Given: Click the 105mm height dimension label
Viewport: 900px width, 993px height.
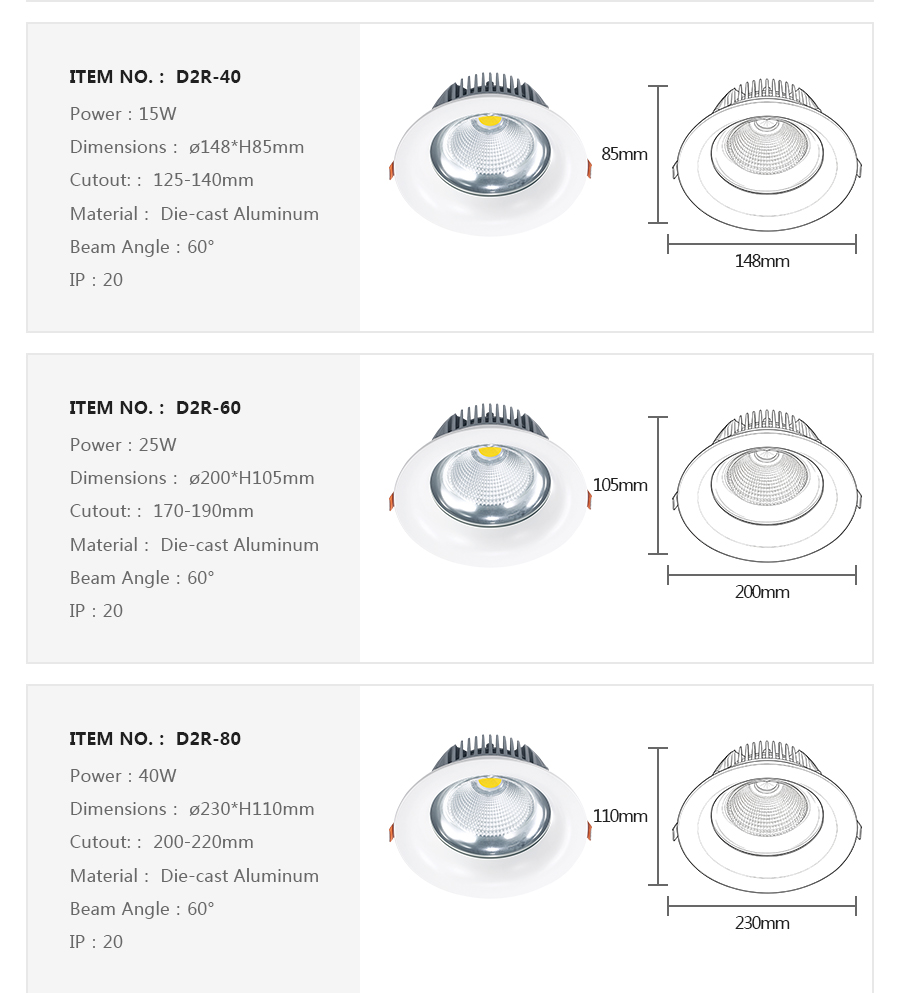Looking at the screenshot, I should point(620,485).
